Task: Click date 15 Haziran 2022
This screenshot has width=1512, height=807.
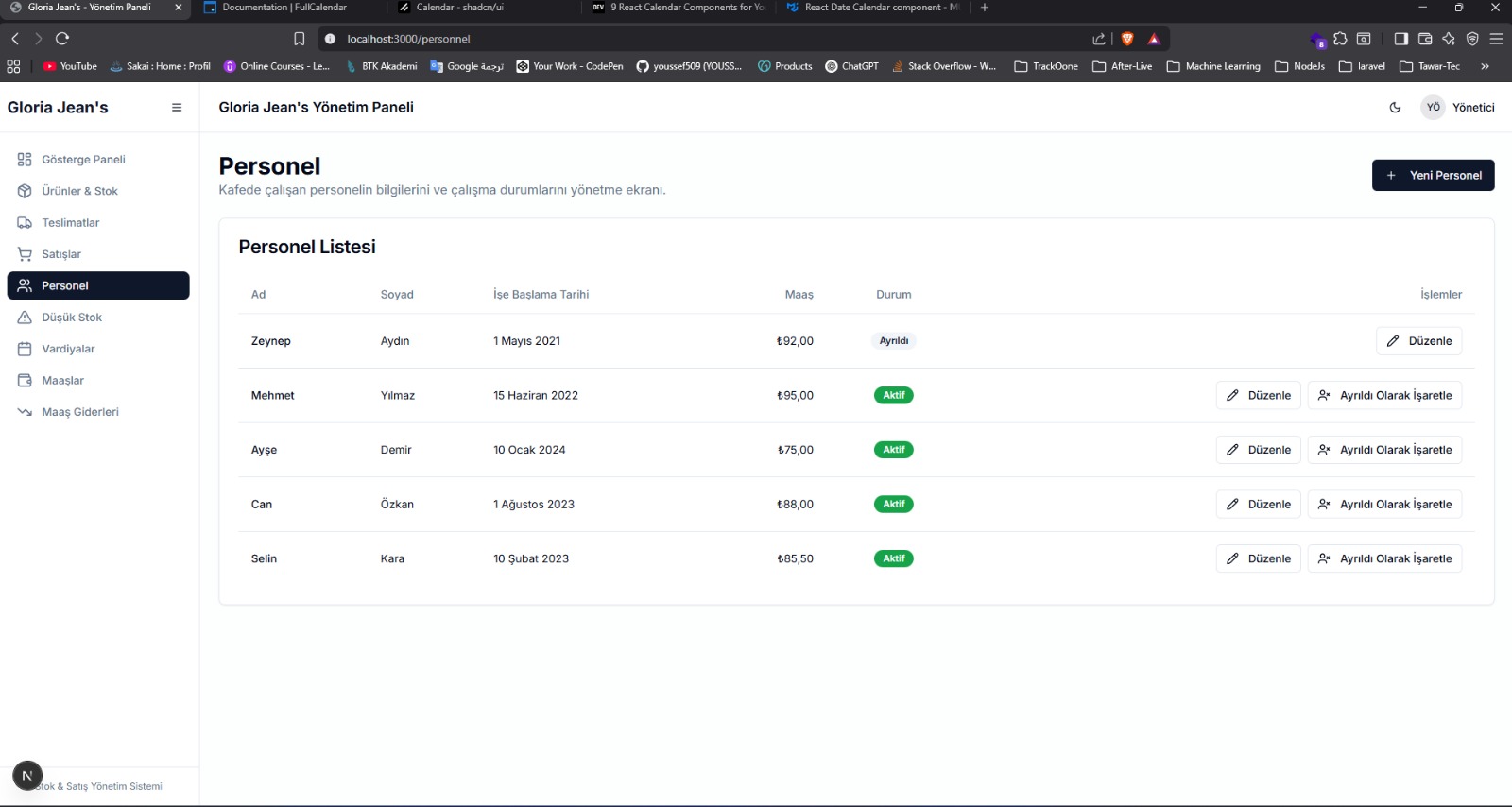Action: tap(536, 396)
